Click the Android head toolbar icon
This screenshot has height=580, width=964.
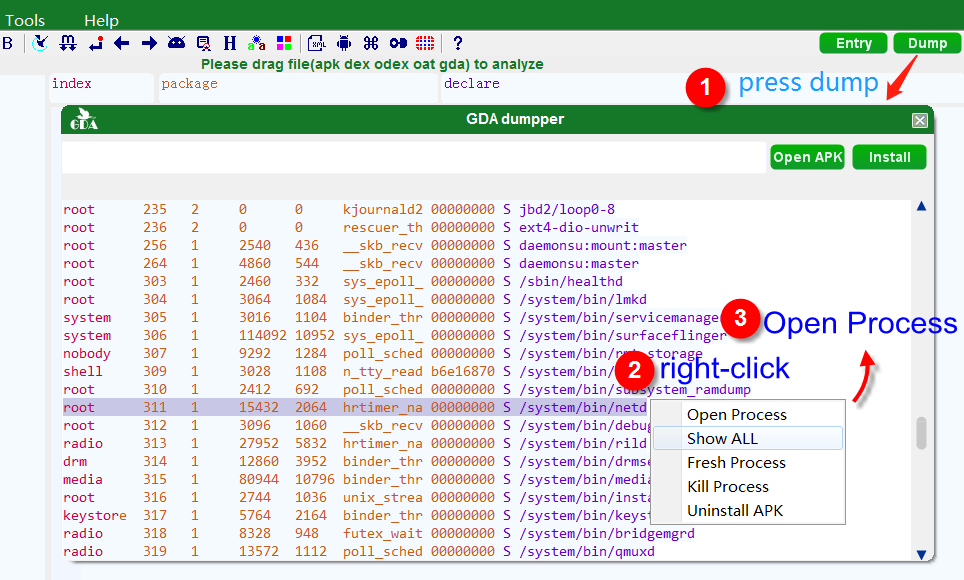(176, 43)
